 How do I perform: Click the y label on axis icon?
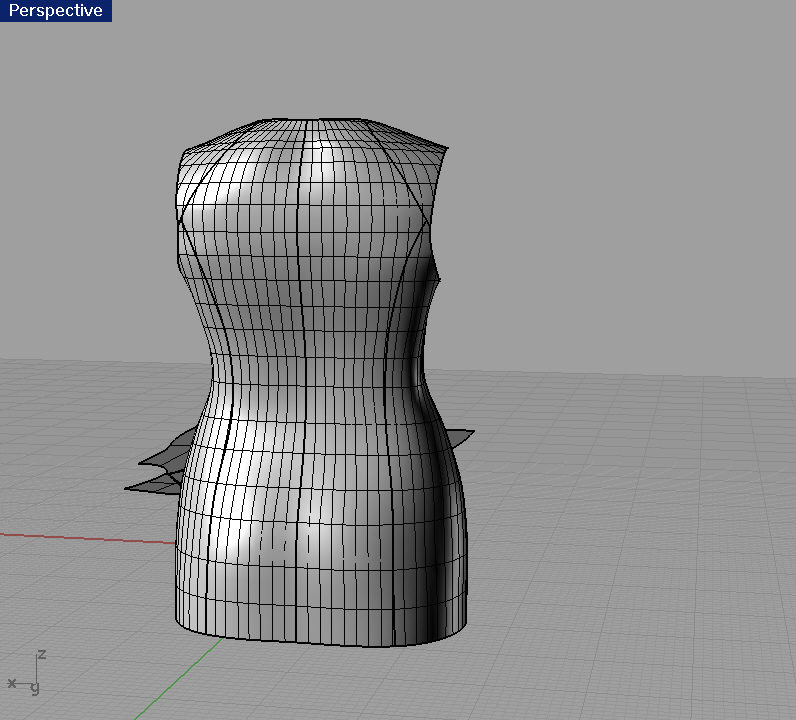click(35, 688)
